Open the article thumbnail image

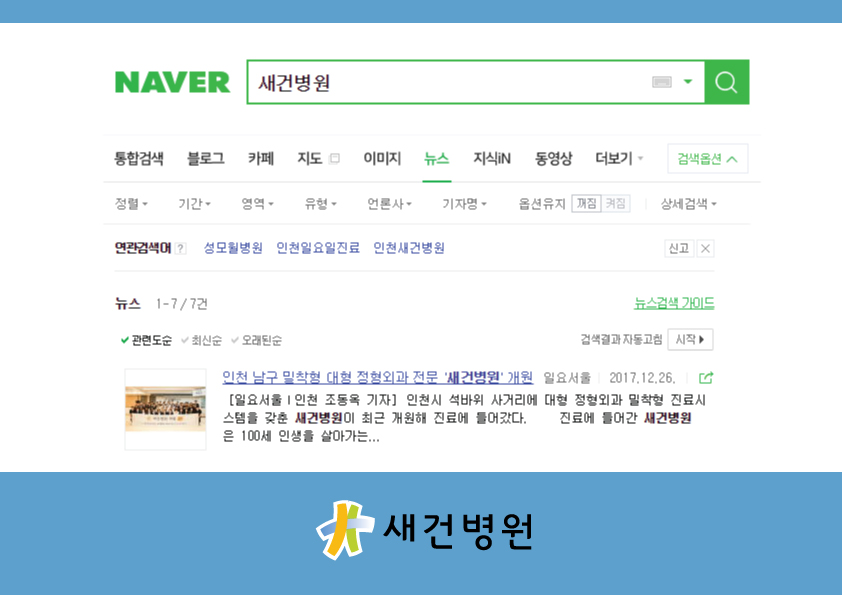(165, 409)
